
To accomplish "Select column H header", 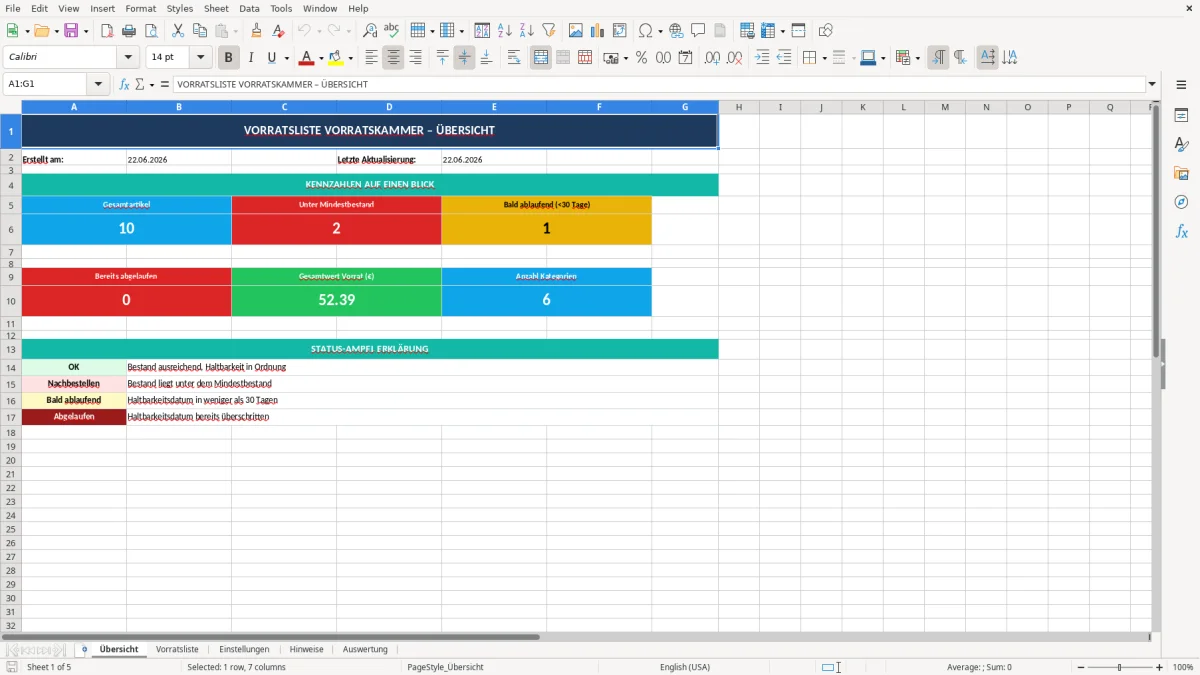I will tap(738, 107).
